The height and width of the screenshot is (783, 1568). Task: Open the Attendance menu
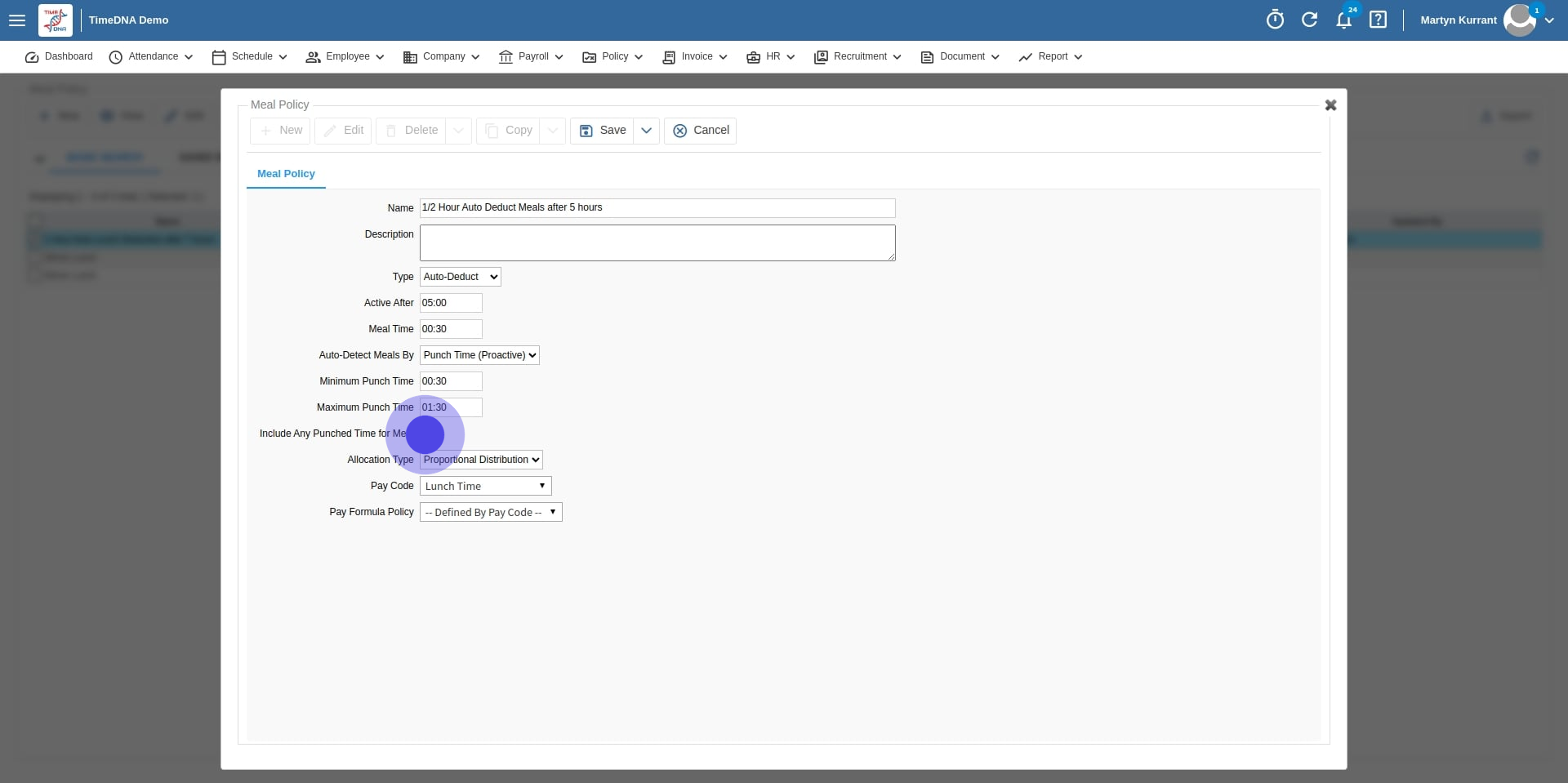(x=151, y=57)
